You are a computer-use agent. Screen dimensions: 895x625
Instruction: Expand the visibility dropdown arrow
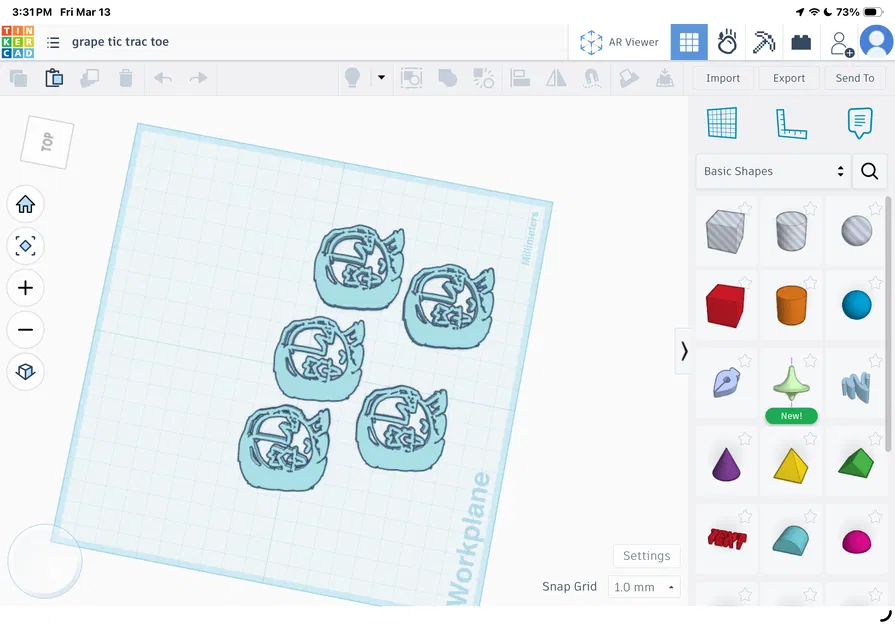click(x=381, y=78)
